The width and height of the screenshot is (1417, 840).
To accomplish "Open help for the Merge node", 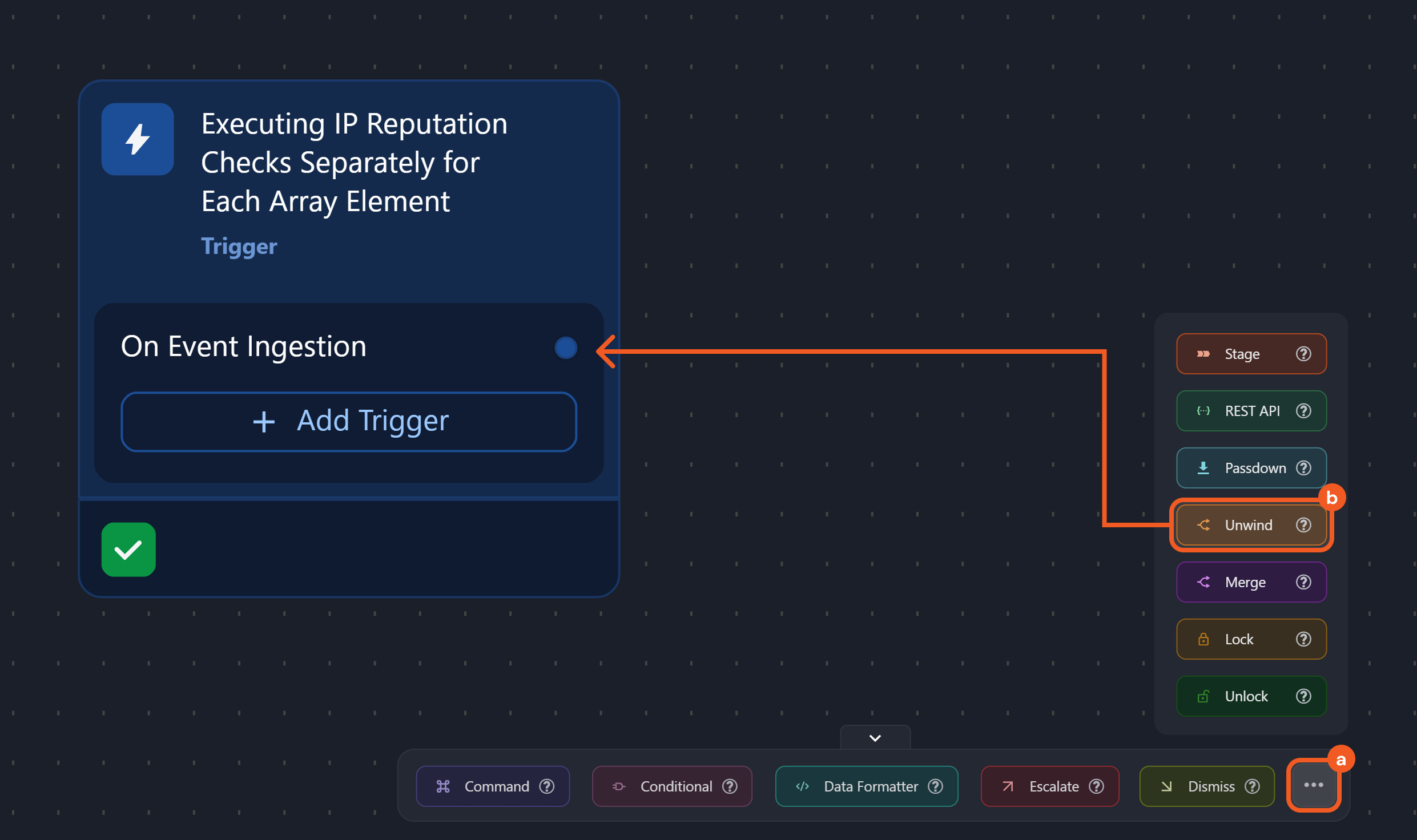I will click(x=1303, y=582).
